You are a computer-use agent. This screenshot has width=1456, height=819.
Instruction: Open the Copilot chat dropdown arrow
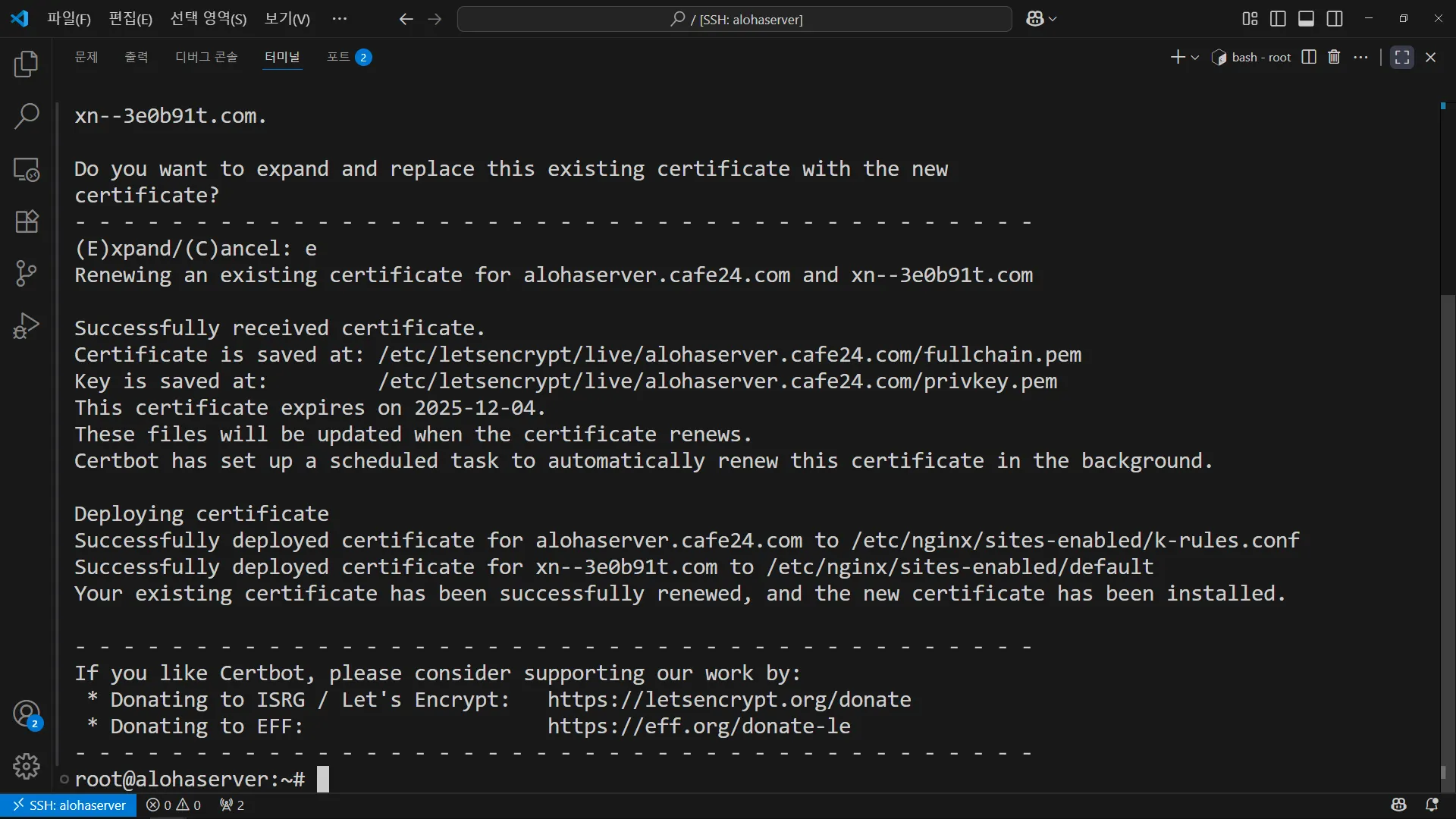[1053, 19]
